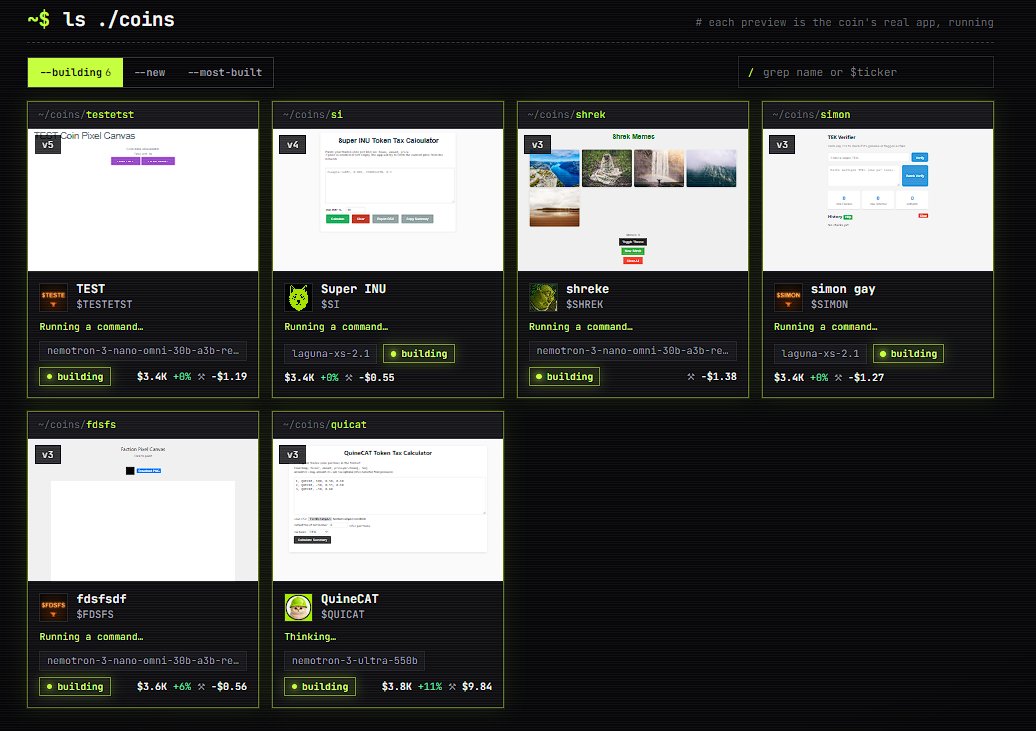
Task: Click the simon gay coin avatar icon
Action: (x=788, y=297)
